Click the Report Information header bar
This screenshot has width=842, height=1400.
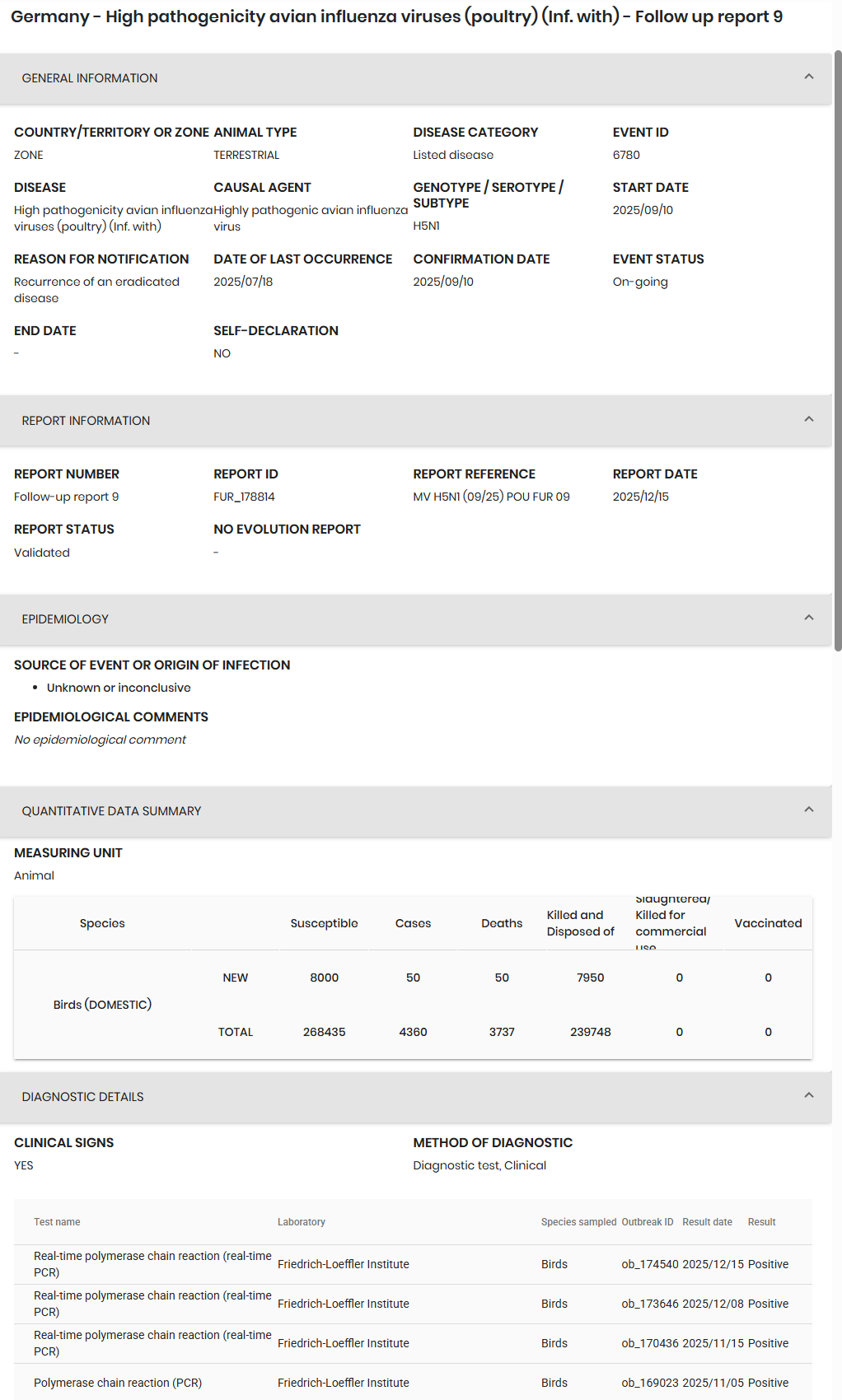[x=415, y=421]
